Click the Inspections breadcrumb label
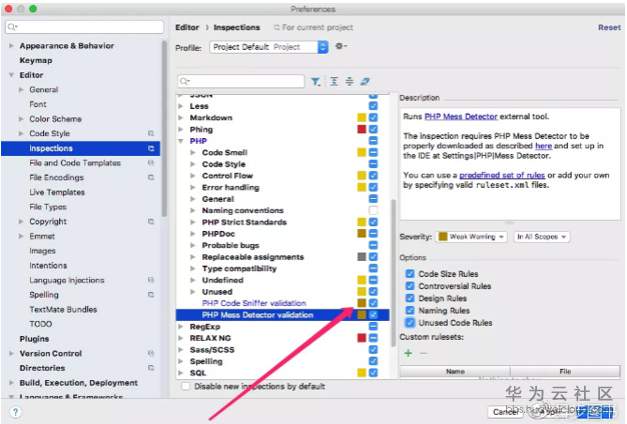The image size is (627, 424). coord(237,27)
